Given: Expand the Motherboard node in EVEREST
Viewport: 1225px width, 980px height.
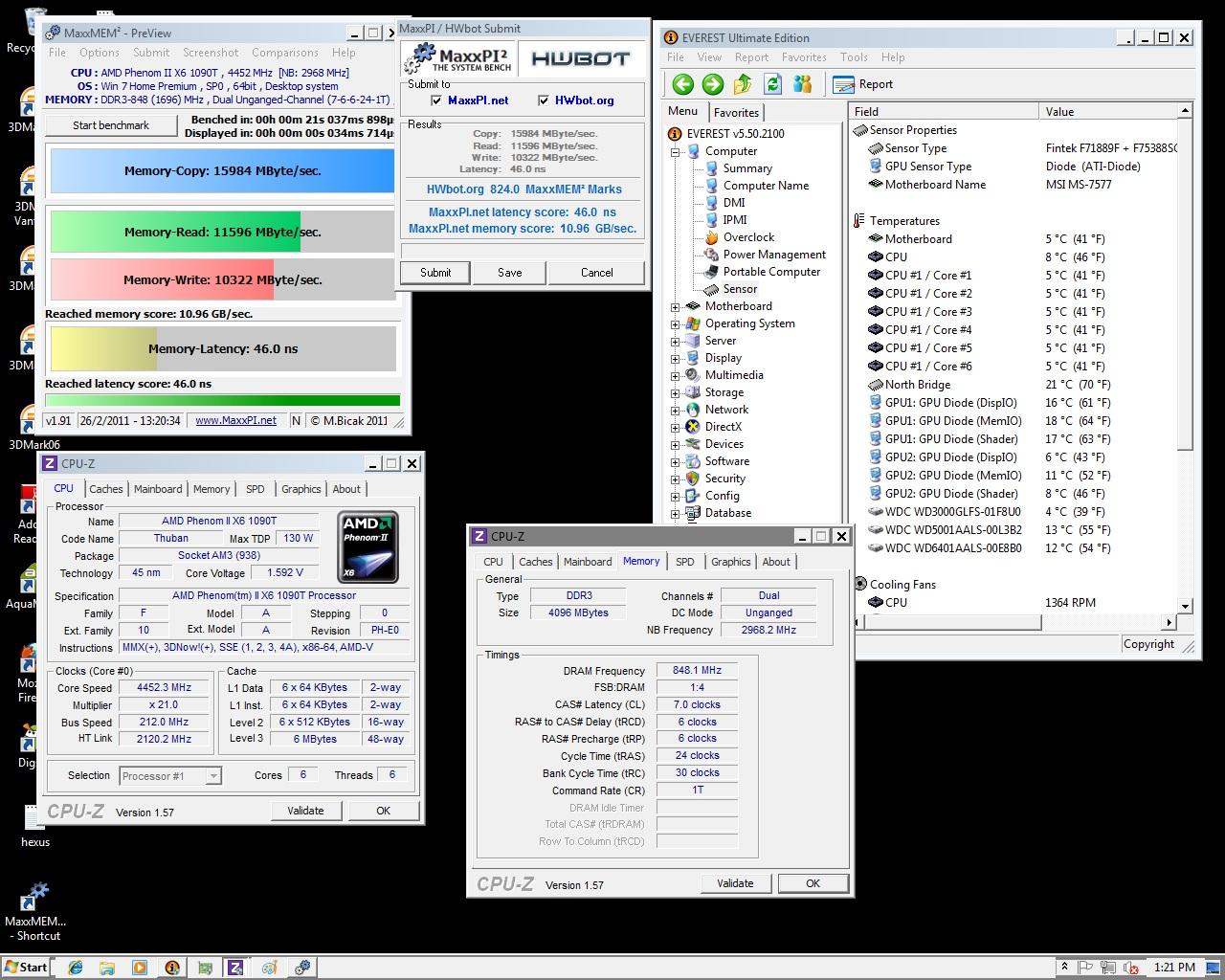Looking at the screenshot, I should 675,306.
